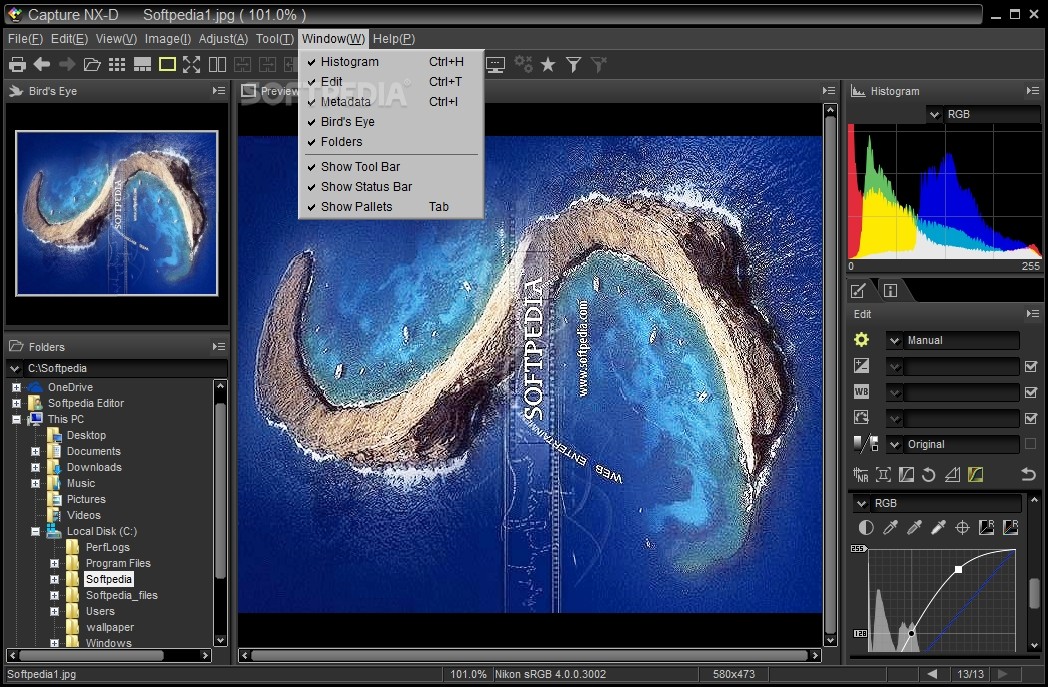The width and height of the screenshot is (1048, 687).
Task: Open the Edit panel options menu
Action: [1033, 313]
